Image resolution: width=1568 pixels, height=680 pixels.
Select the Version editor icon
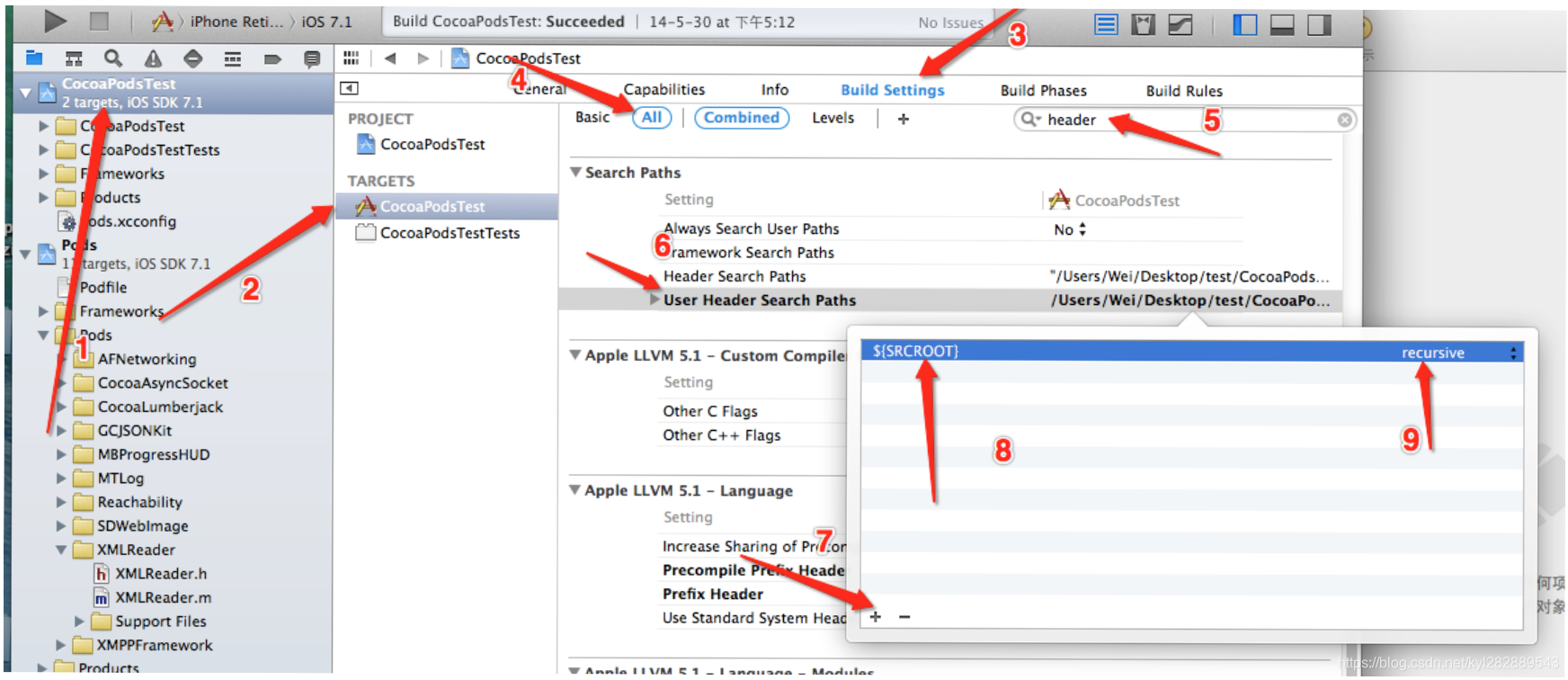1180,24
